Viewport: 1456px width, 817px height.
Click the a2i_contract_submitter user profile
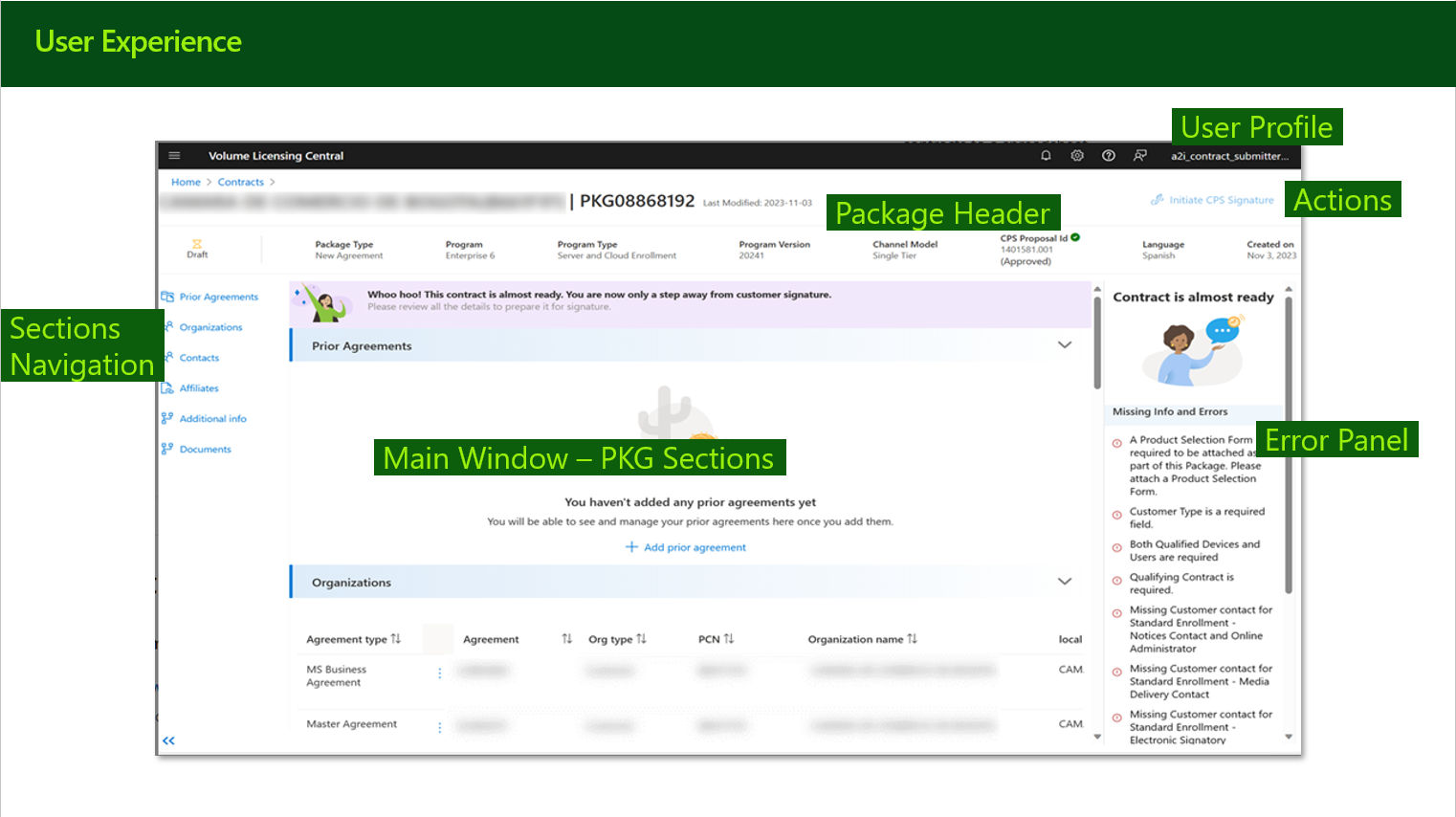click(x=1229, y=155)
